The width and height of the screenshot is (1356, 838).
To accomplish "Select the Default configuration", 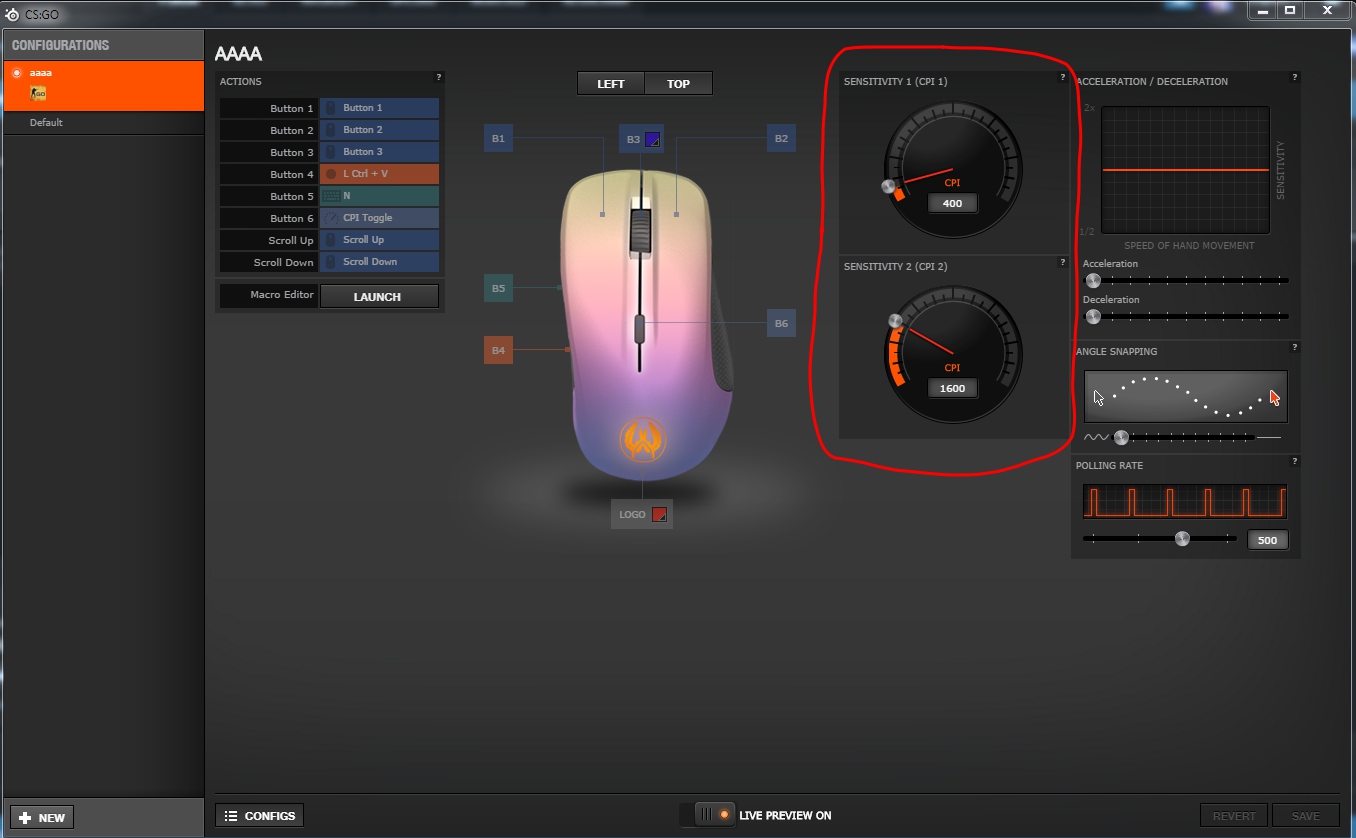I will tap(103, 122).
